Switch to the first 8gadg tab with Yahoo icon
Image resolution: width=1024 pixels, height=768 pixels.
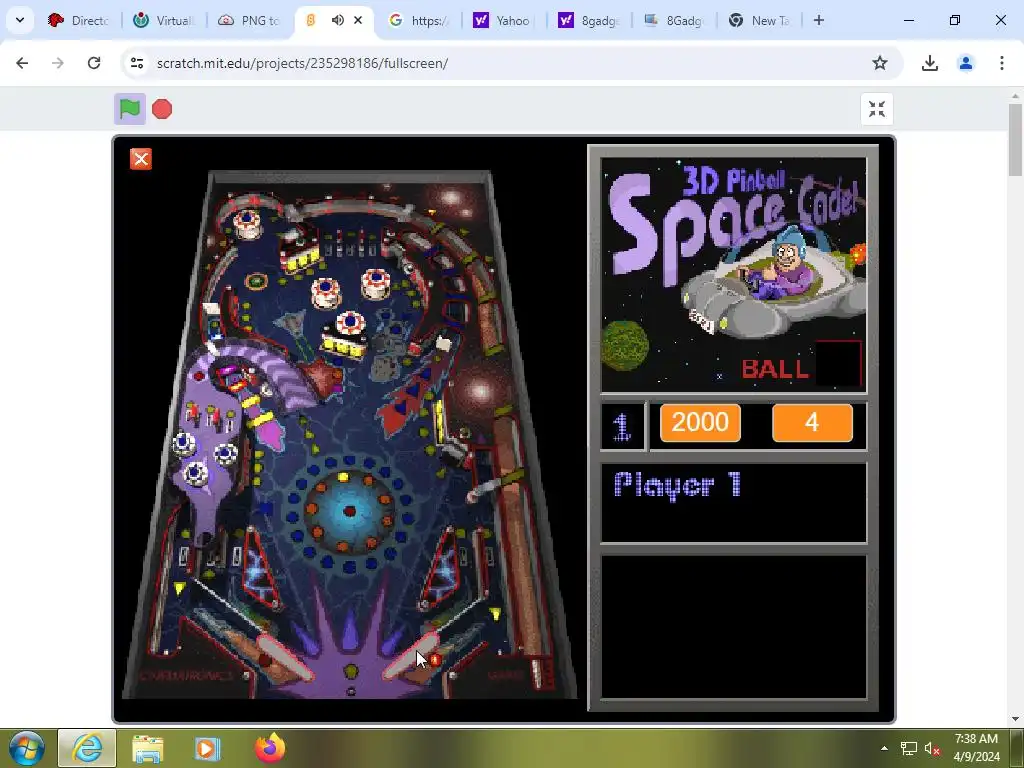click(590, 20)
